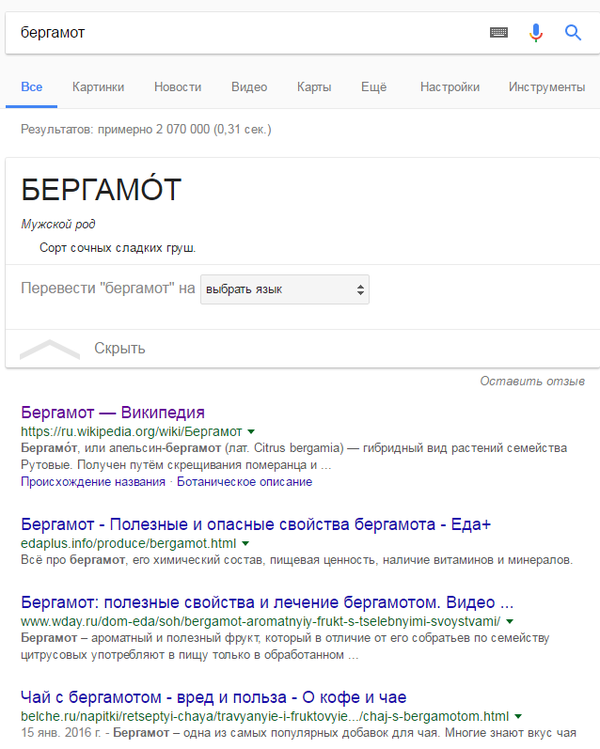
Task: Collapse the dictionary card chevron icon
Action: [50, 349]
